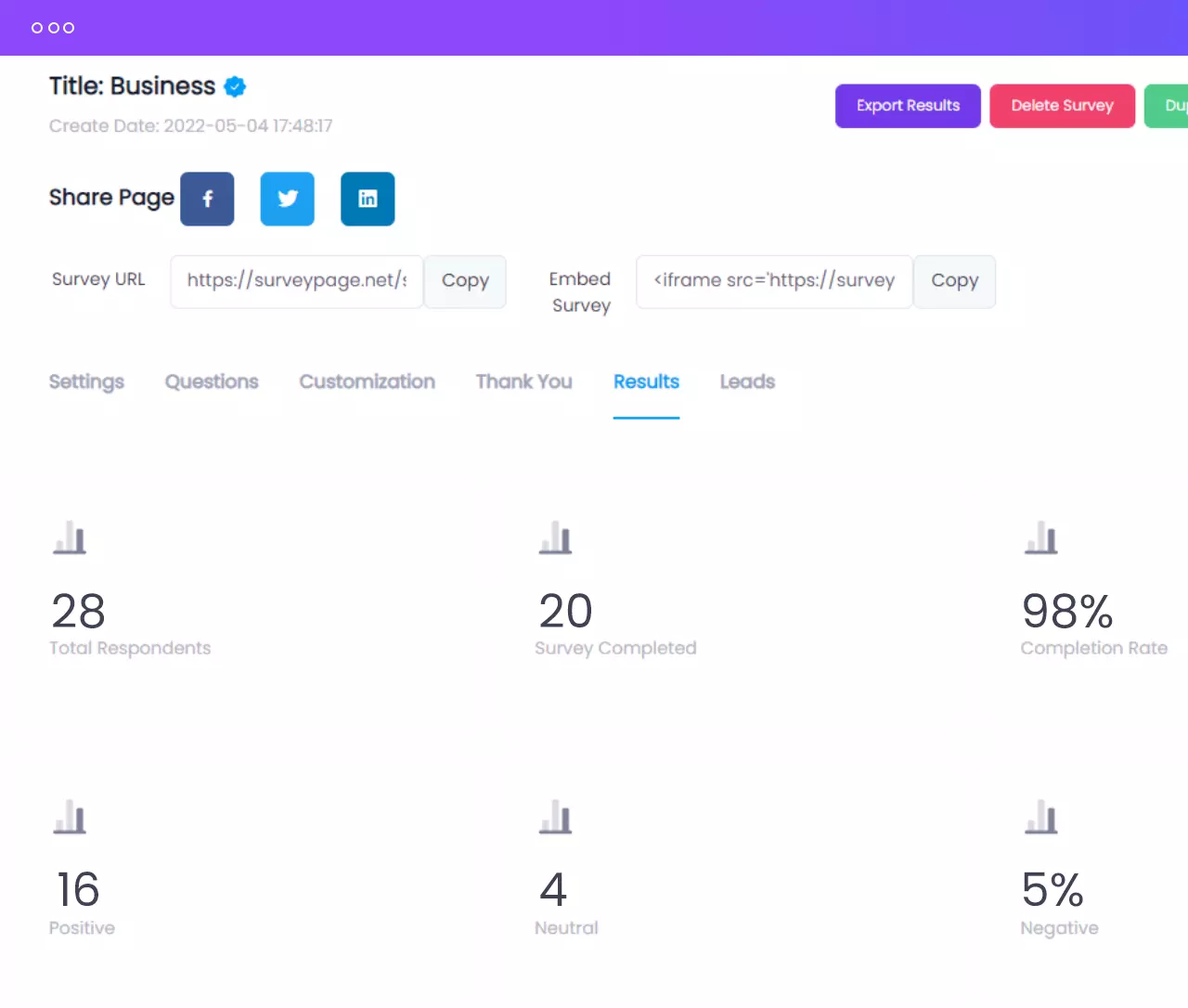Image resolution: width=1188 pixels, height=1008 pixels.
Task: Share page on LinkedIn
Action: 368,199
